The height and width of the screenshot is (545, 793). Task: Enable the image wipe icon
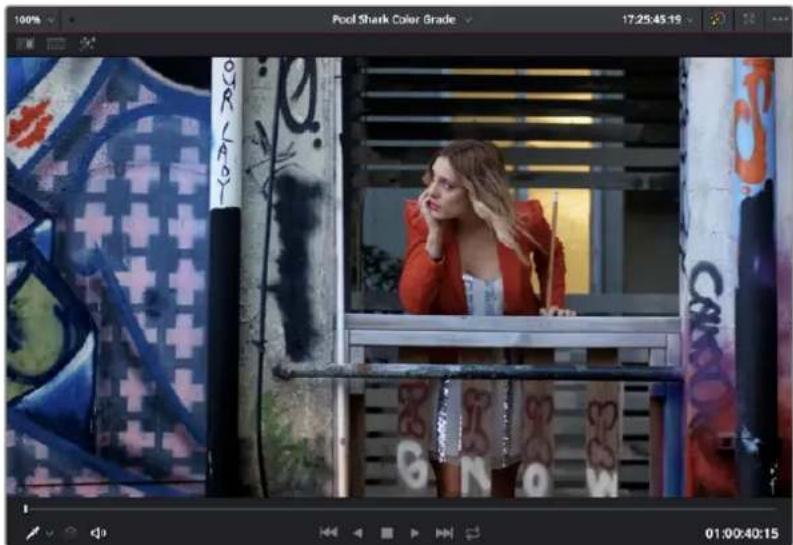(25, 44)
